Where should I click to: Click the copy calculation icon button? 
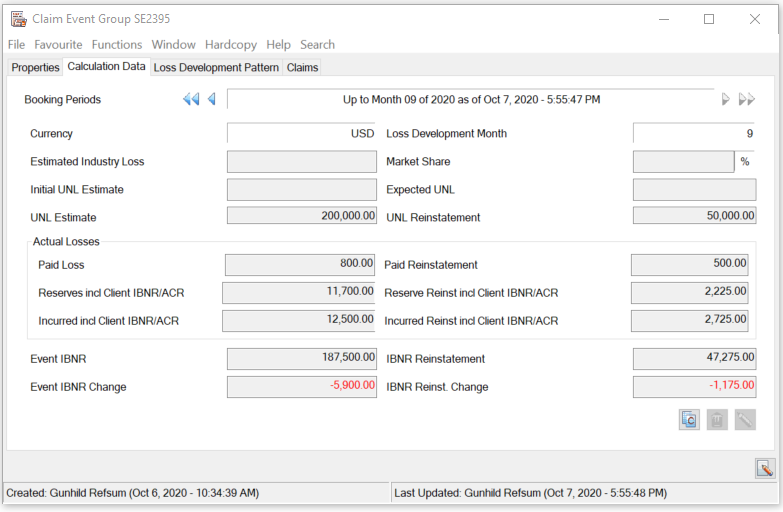[689, 420]
